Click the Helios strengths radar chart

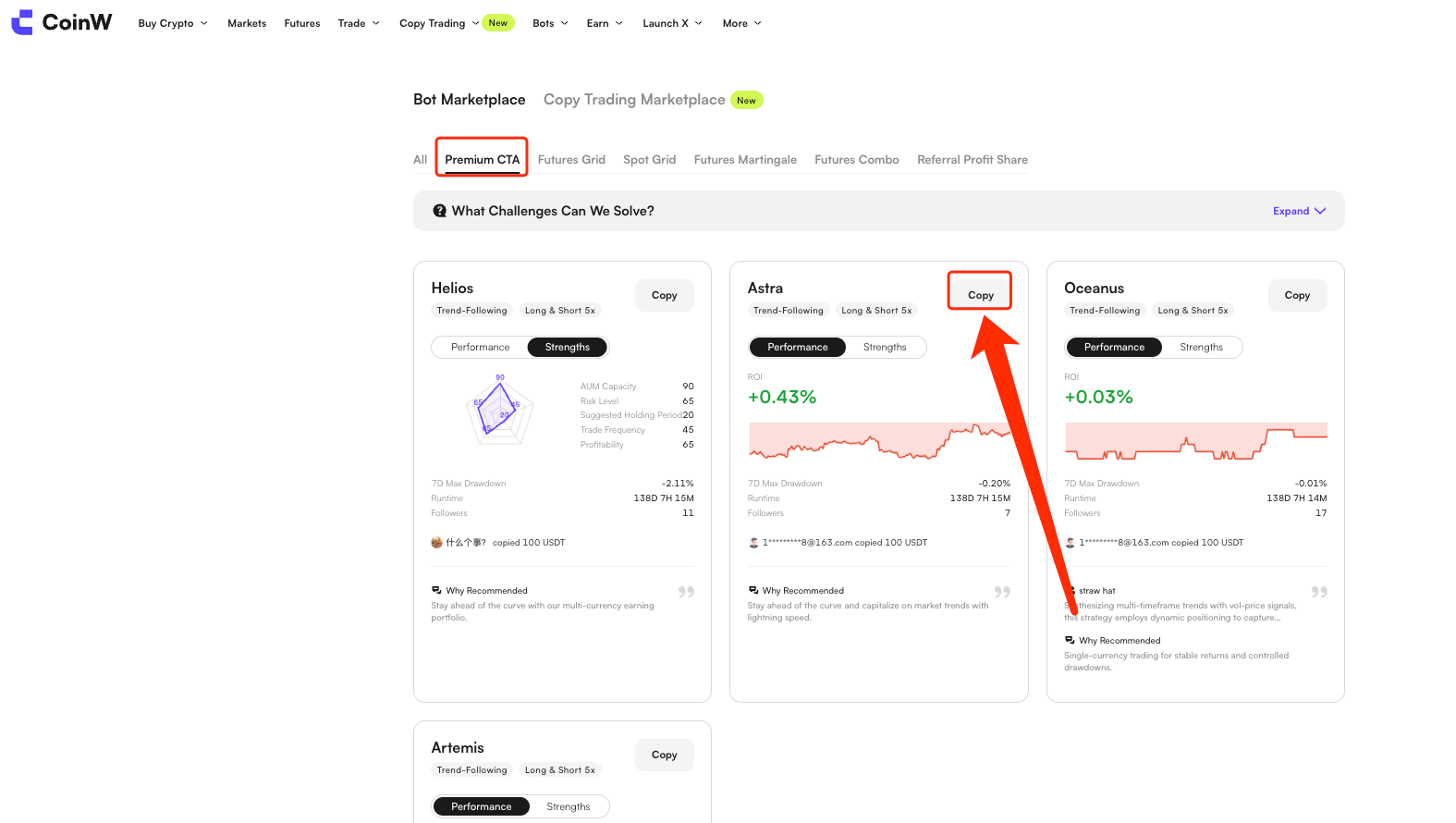click(499, 411)
